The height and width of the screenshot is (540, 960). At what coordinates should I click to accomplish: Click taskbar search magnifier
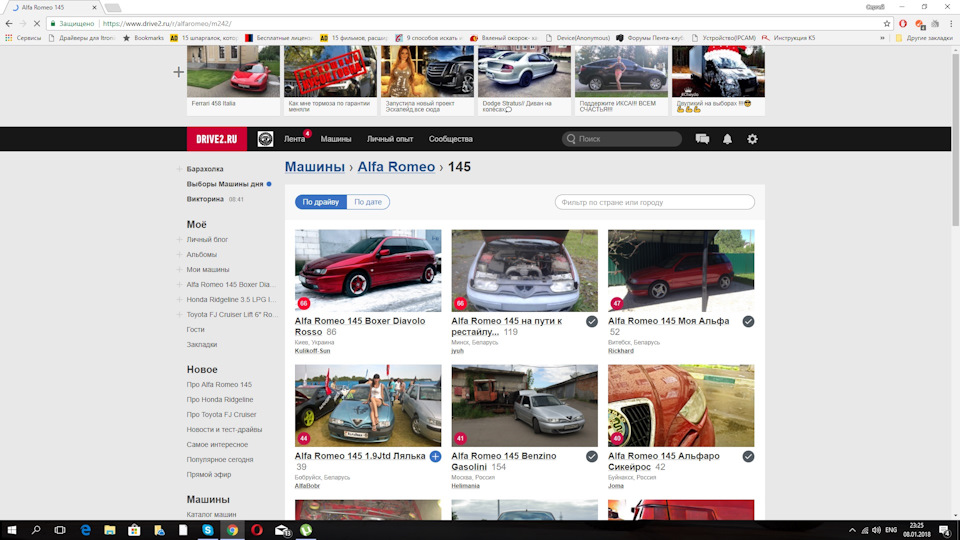pos(36,530)
